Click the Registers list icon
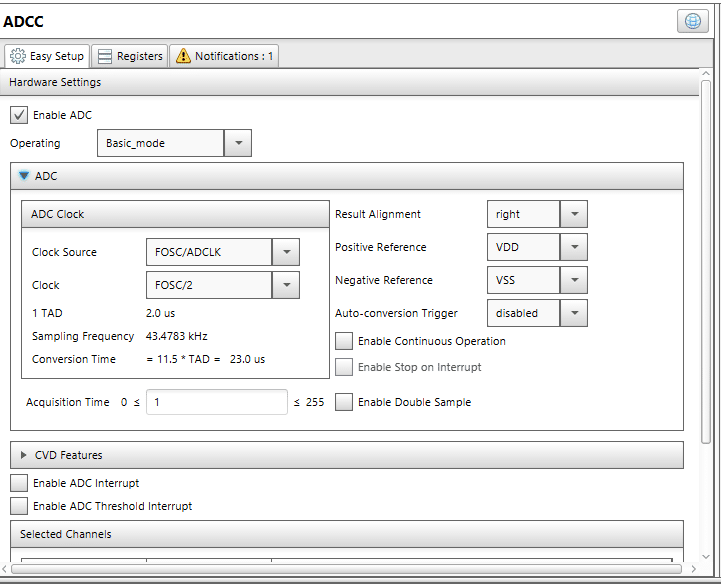This screenshot has height=584, width=721. click(105, 56)
